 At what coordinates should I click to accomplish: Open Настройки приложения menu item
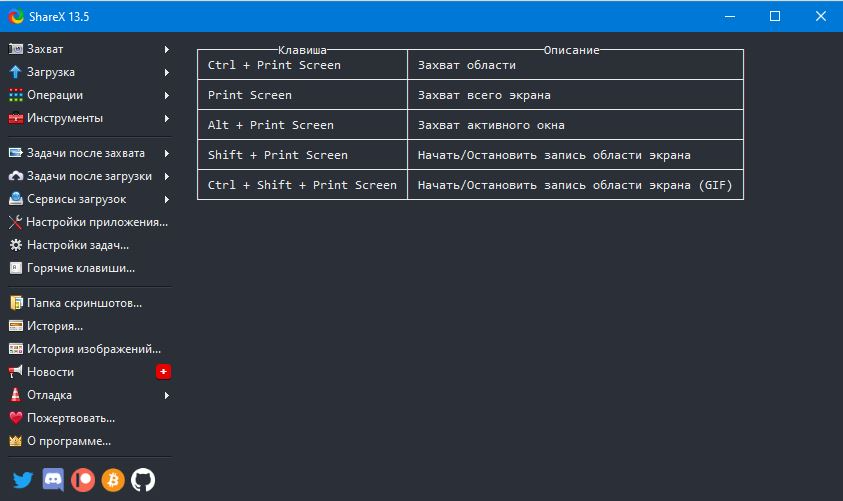96,222
